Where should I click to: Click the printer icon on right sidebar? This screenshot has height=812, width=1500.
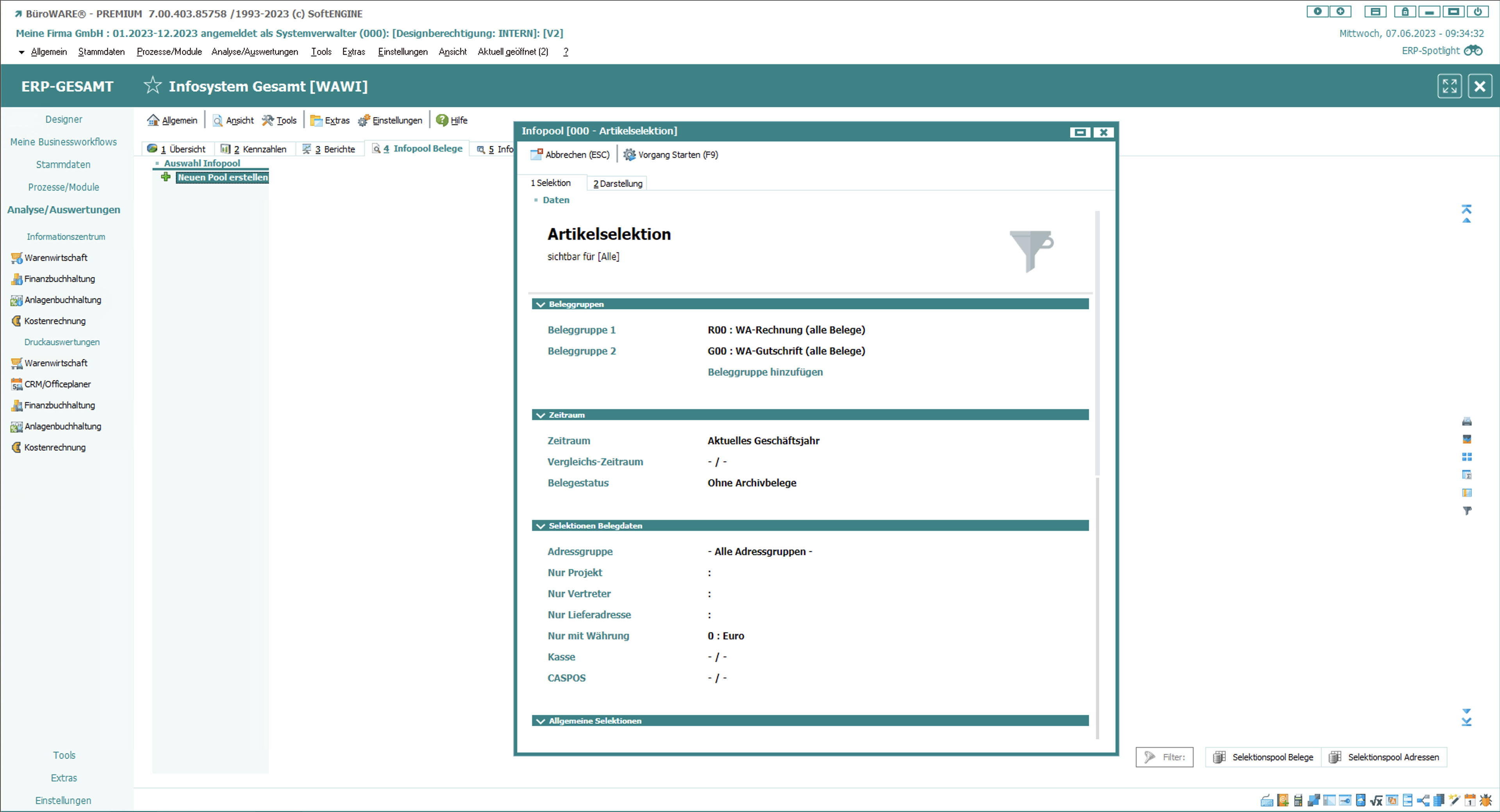coord(1467,422)
